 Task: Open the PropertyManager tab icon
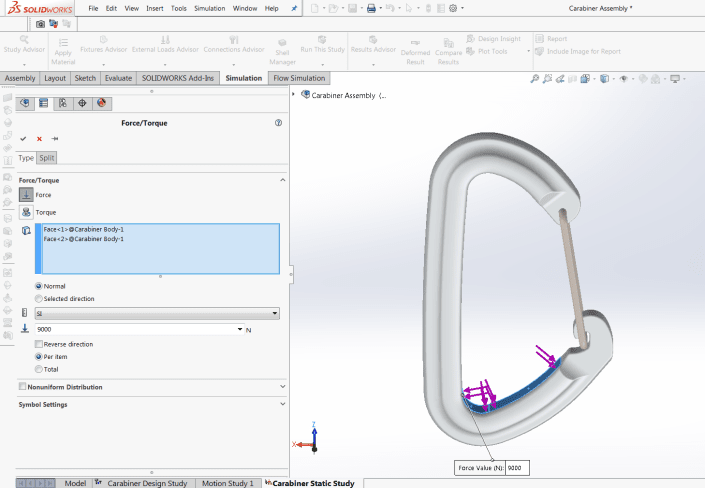(x=43, y=103)
